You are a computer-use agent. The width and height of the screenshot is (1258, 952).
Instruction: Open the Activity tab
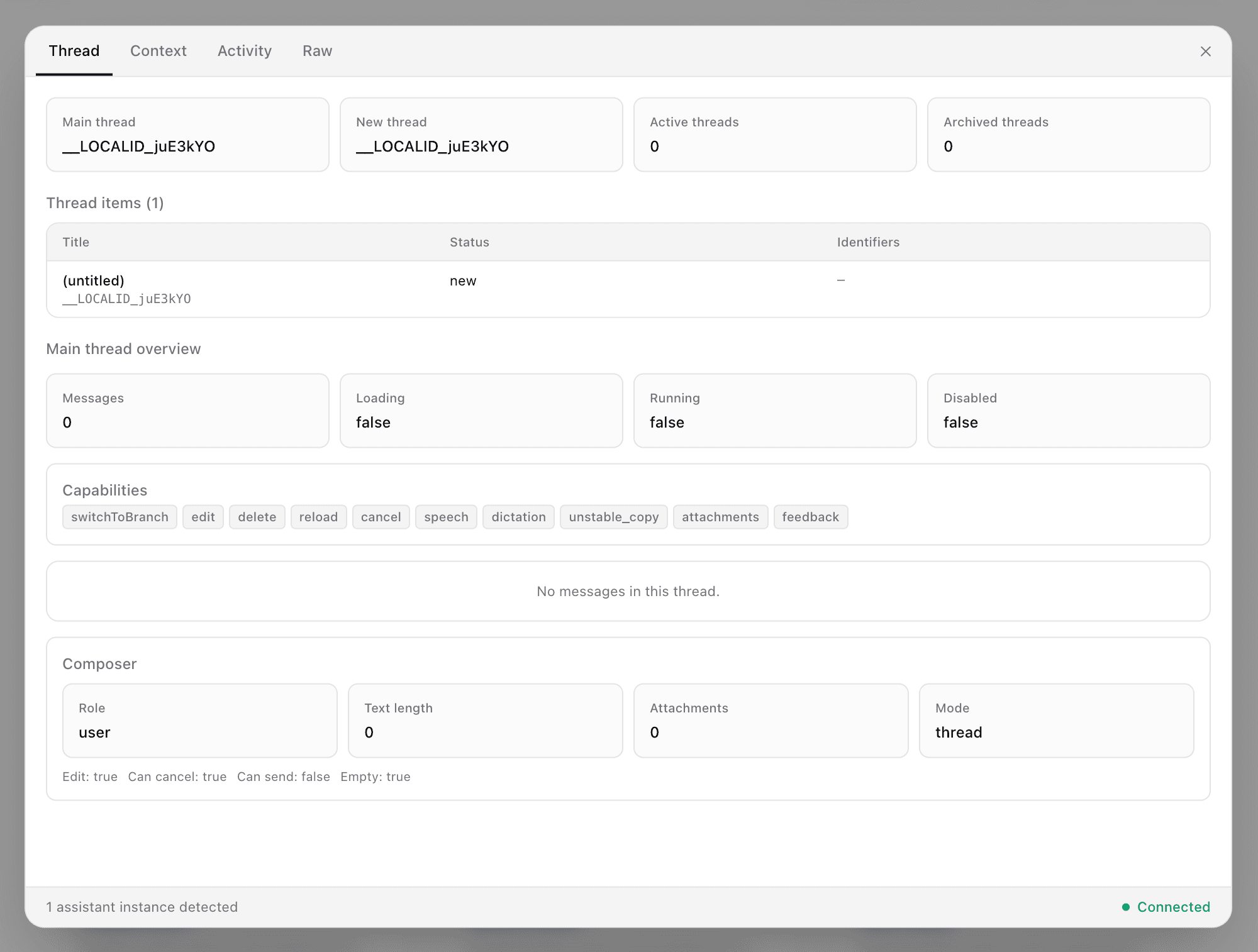tap(245, 51)
